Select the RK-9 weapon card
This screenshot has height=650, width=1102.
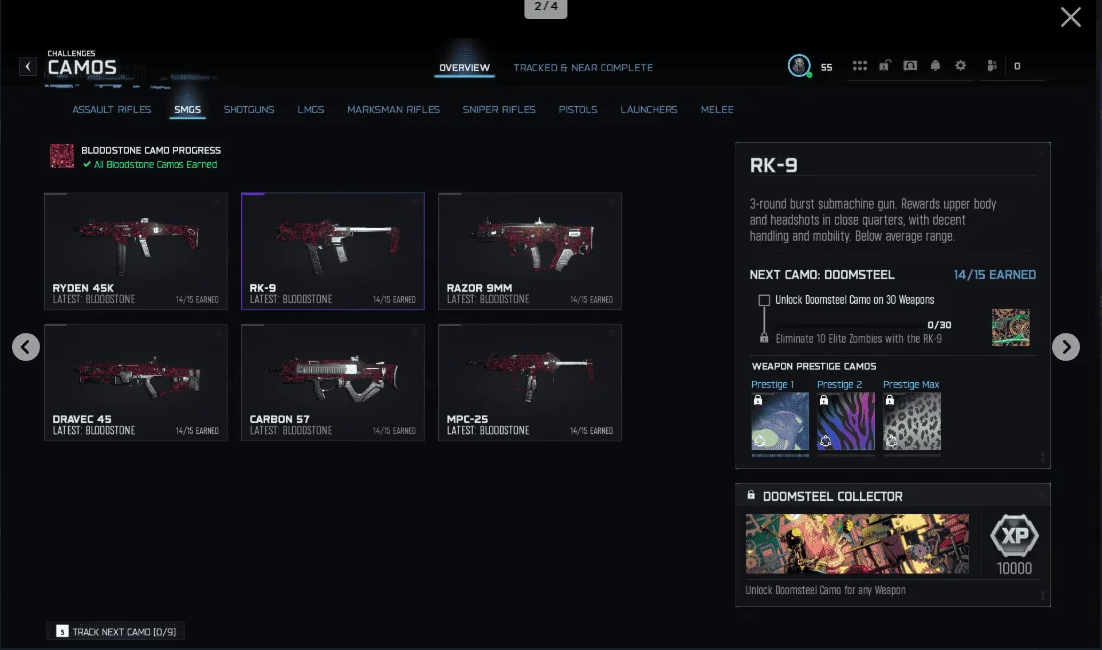click(332, 251)
